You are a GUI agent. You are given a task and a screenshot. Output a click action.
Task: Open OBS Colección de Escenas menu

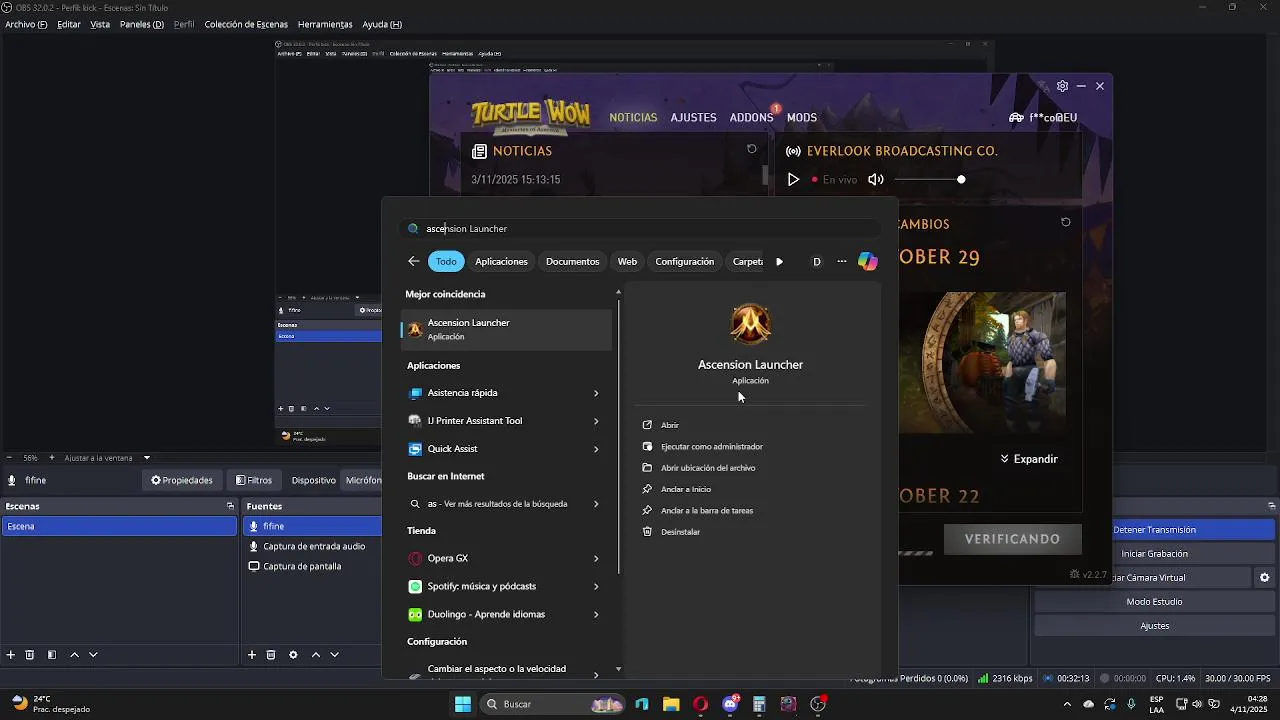(246, 24)
